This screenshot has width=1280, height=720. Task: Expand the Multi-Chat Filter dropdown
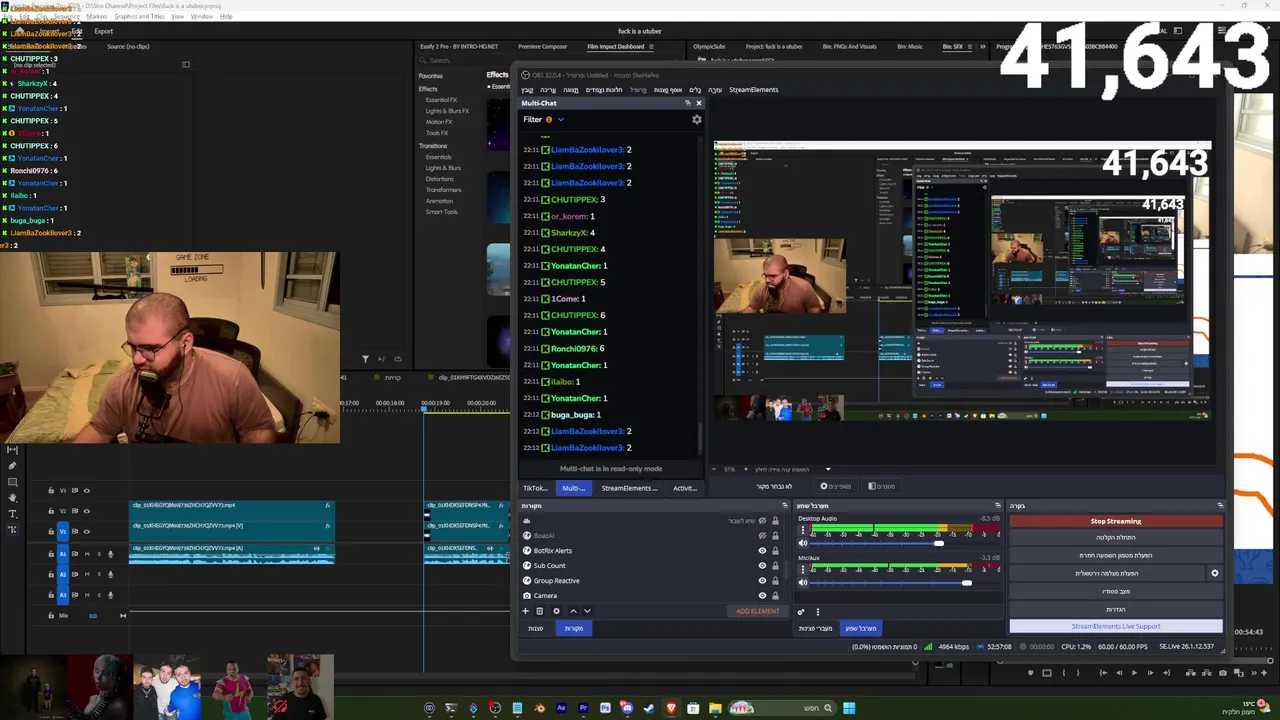pyautogui.click(x=560, y=119)
